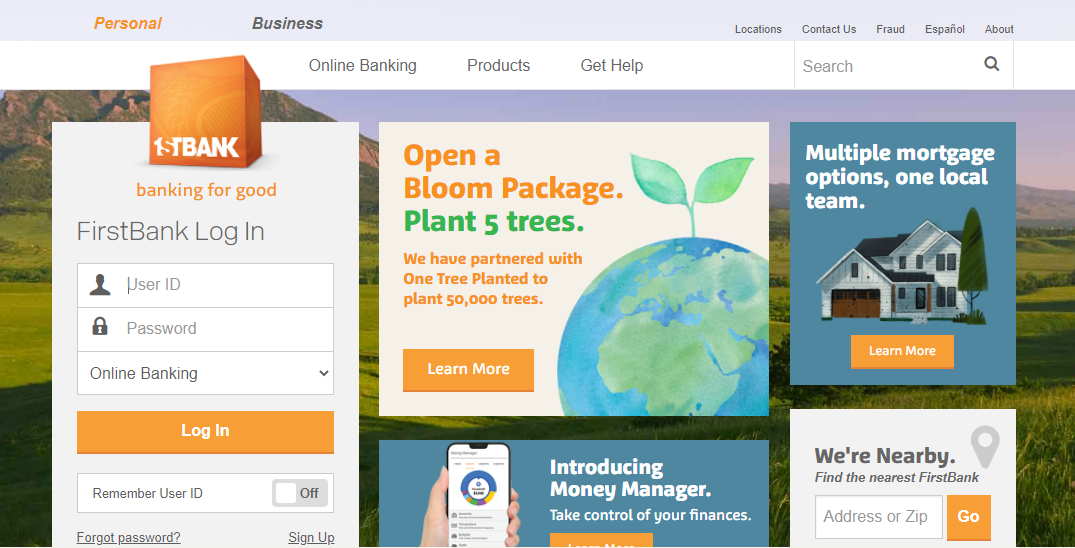Image resolution: width=1075 pixels, height=548 pixels.
Task: Click the 'FirstBank Log In' heading
Action: point(171,232)
